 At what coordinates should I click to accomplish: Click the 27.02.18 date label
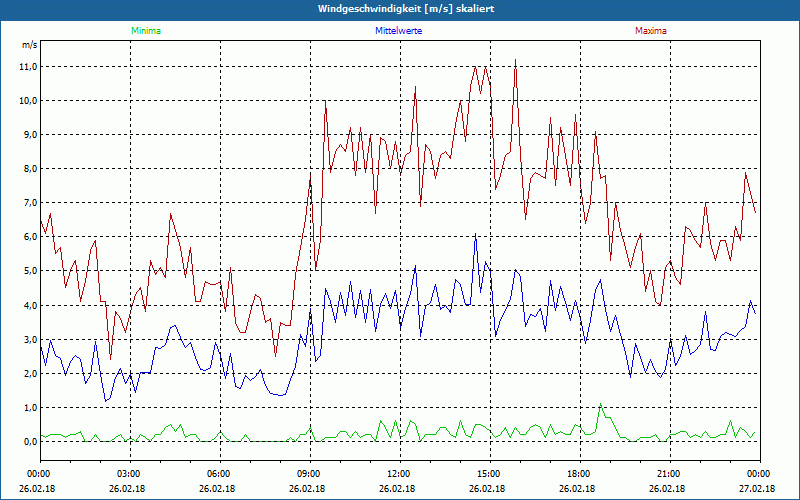[757, 488]
